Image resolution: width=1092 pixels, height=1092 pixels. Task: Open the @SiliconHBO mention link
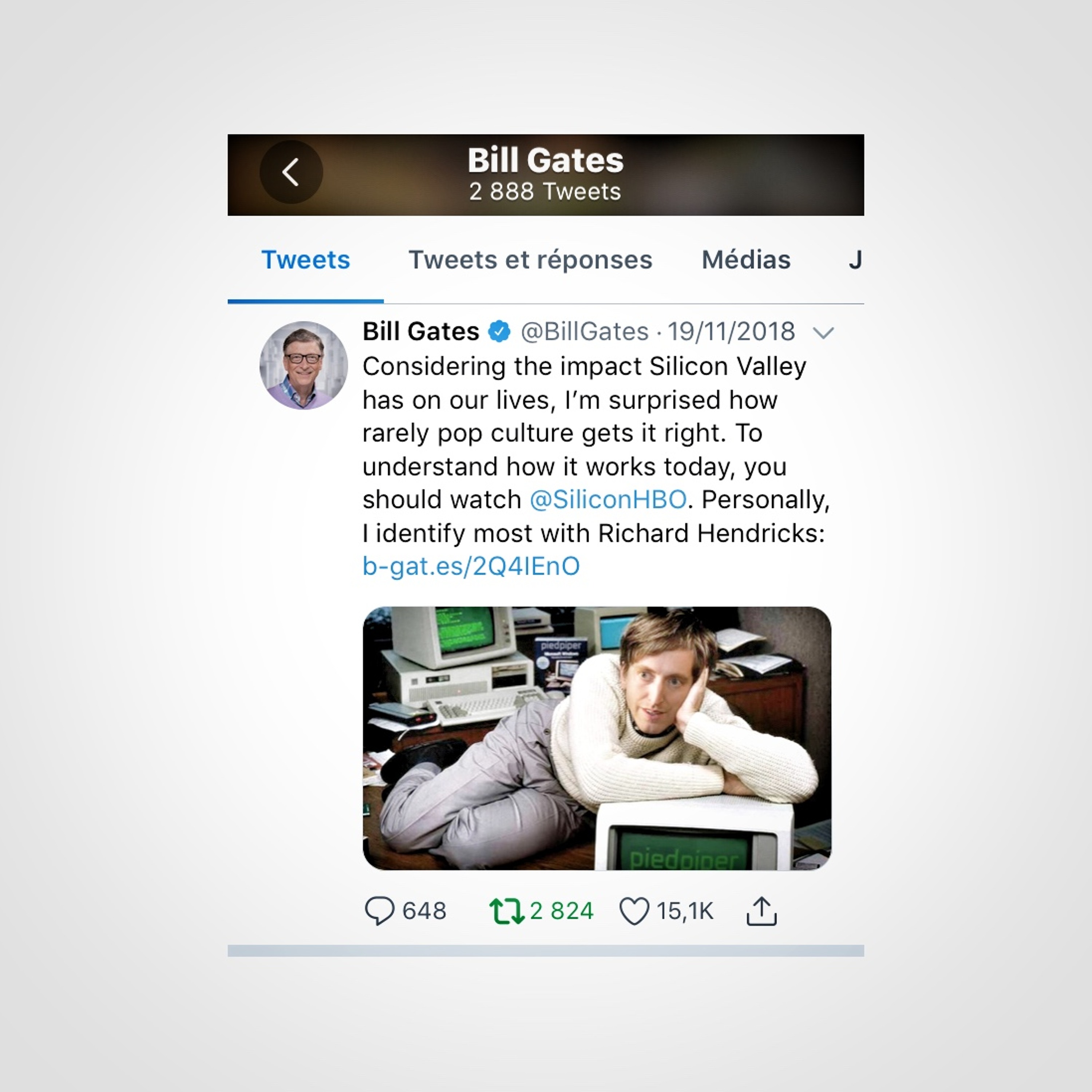[x=608, y=500]
